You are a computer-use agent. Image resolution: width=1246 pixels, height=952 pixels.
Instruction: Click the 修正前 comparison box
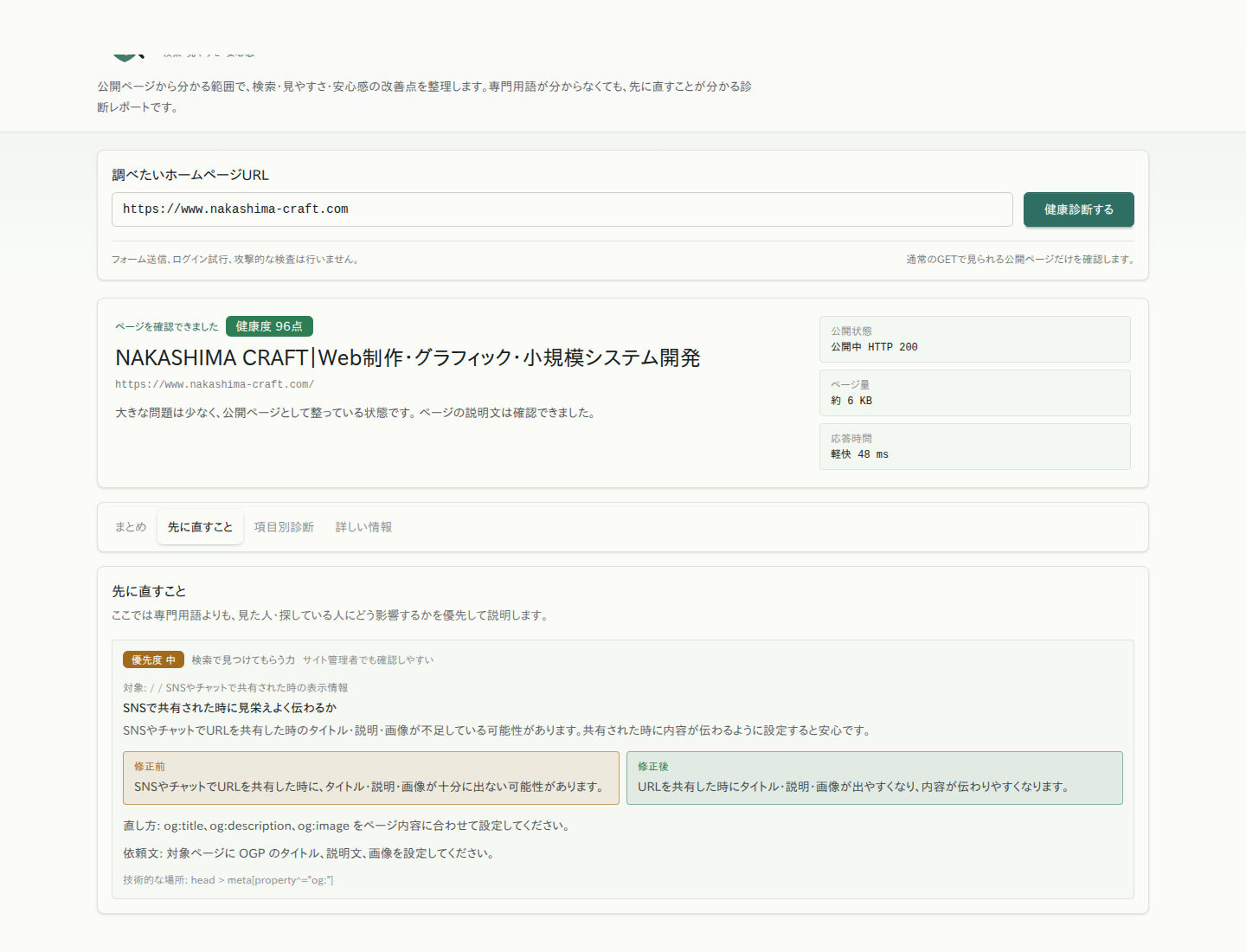[371, 778]
